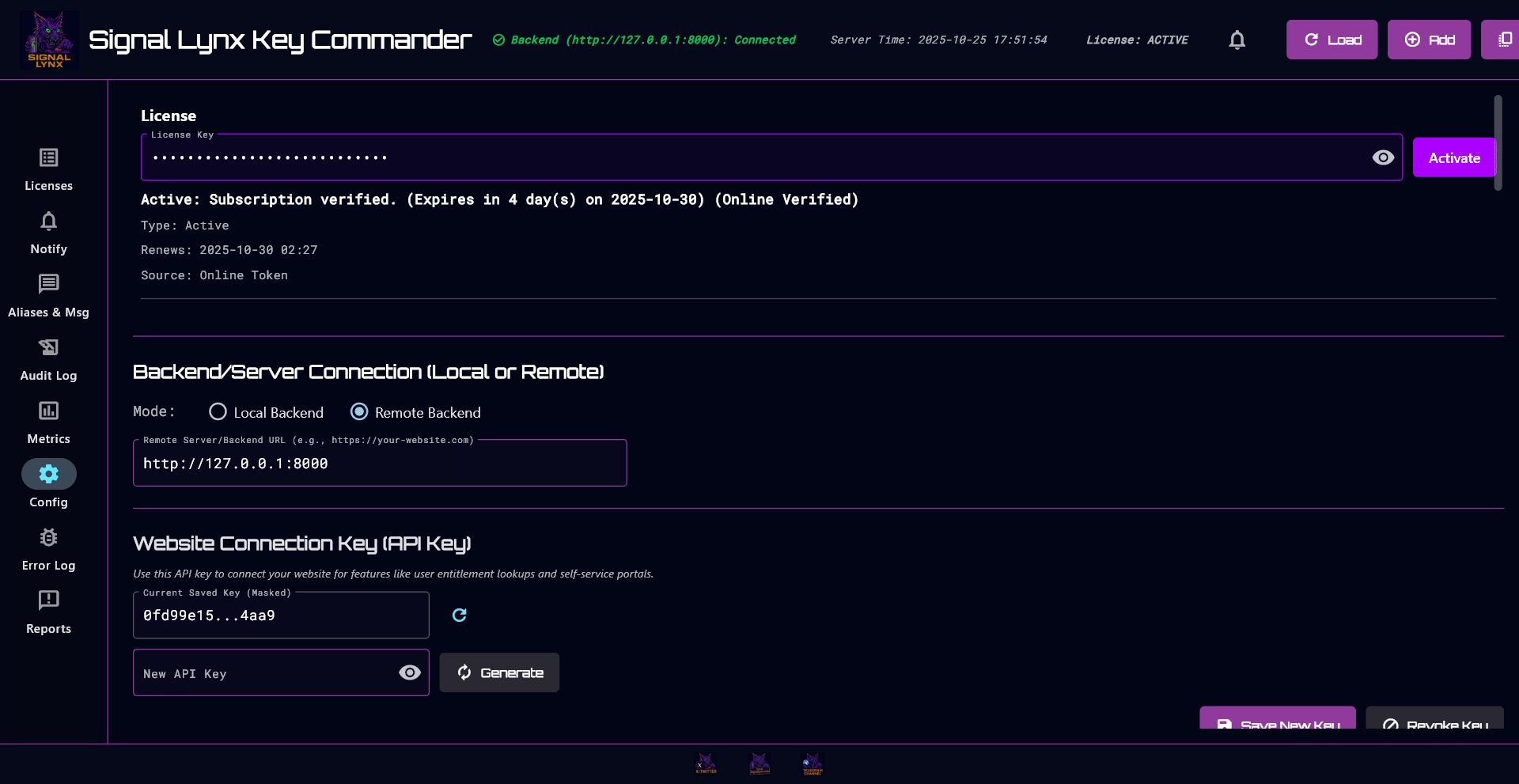Click Save New Key
Viewport: 1519px width, 784px height.
tap(1277, 722)
